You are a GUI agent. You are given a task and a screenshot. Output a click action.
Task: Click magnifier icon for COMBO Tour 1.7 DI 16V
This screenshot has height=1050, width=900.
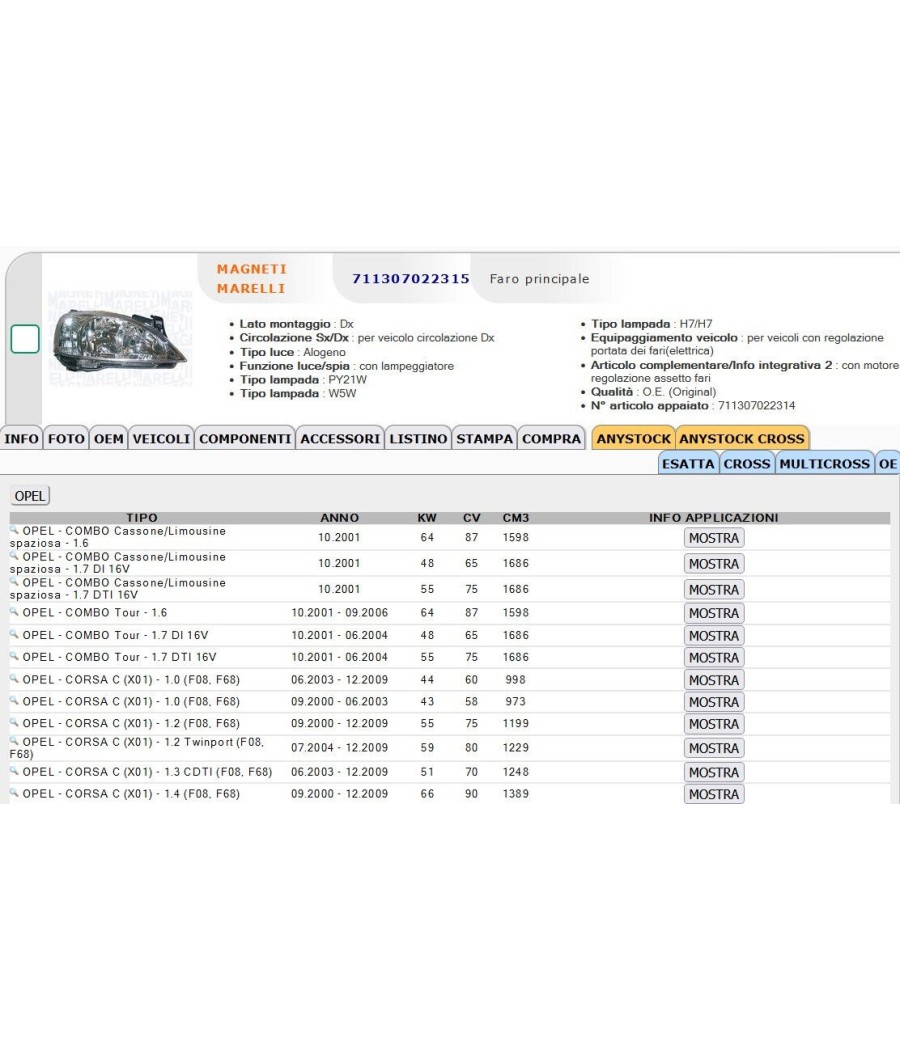14,634
